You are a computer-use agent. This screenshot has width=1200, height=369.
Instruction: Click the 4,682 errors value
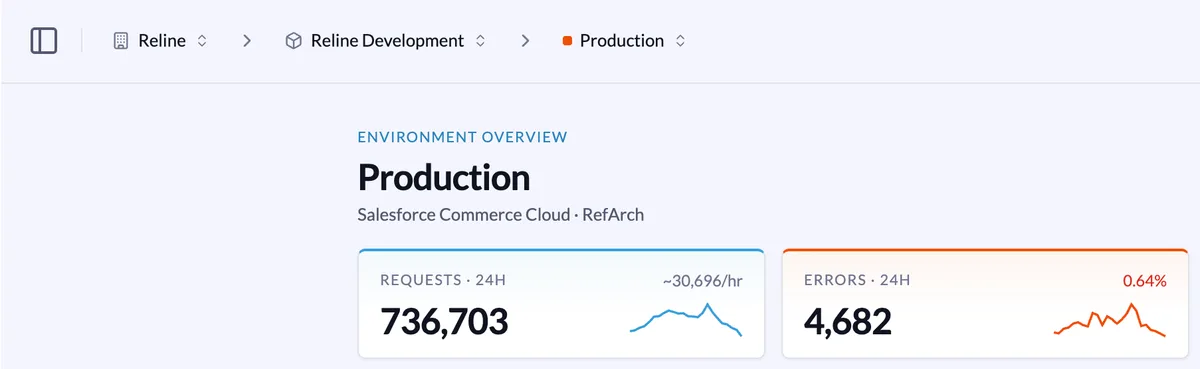click(x=848, y=322)
